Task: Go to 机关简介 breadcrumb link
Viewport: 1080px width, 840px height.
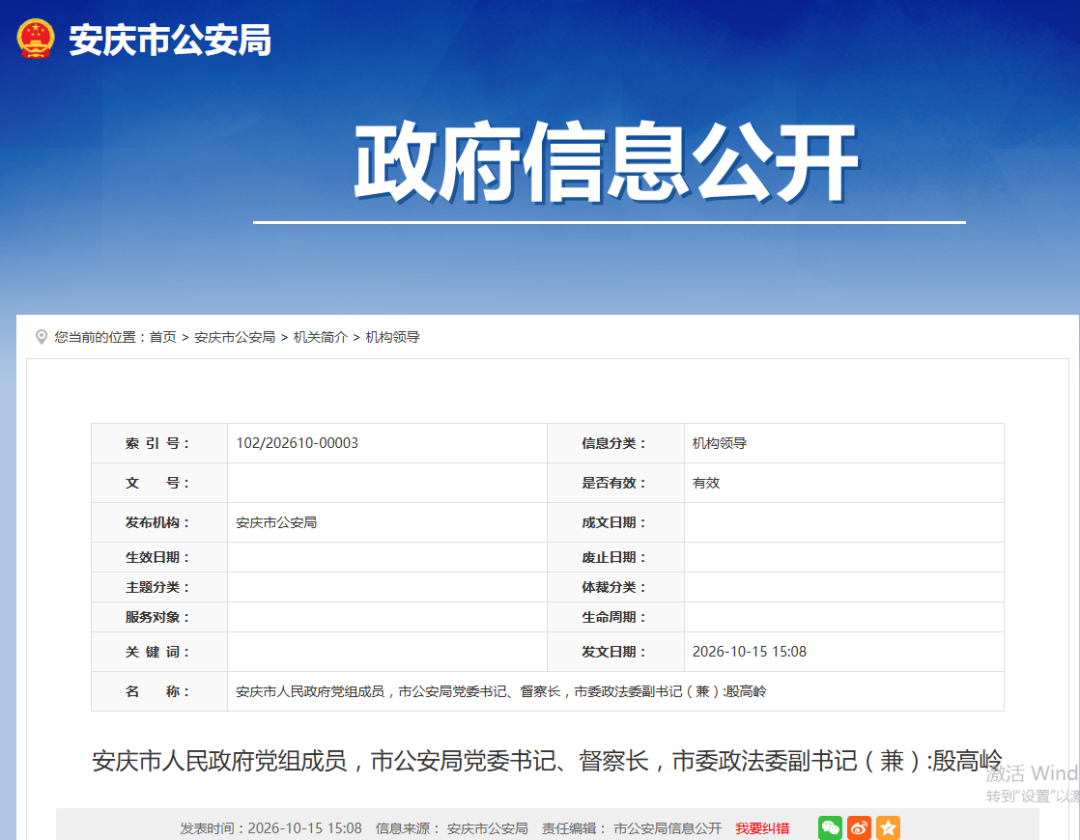Action: (x=320, y=337)
